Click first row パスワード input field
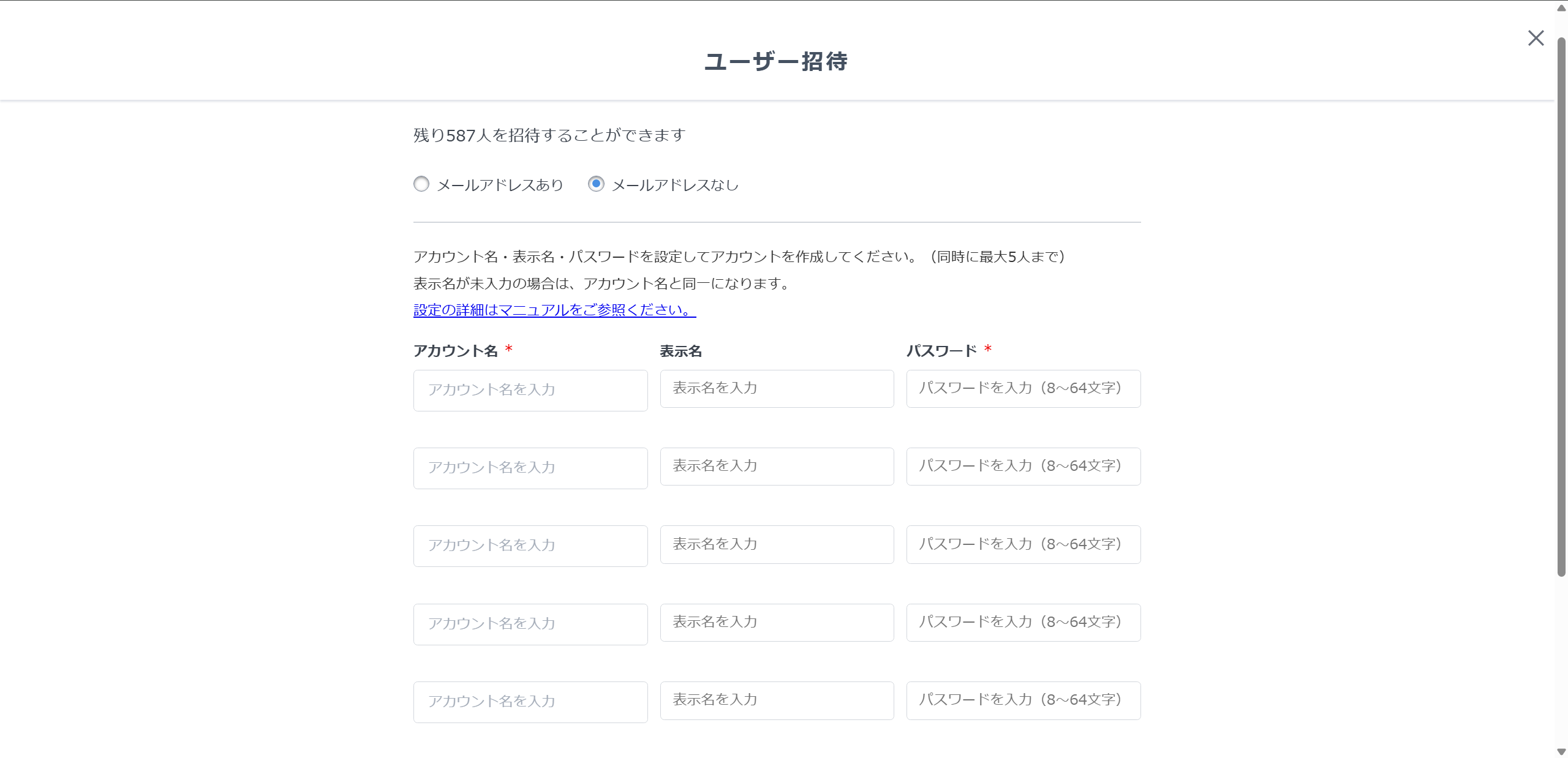This screenshot has width=1568, height=758. (1023, 388)
